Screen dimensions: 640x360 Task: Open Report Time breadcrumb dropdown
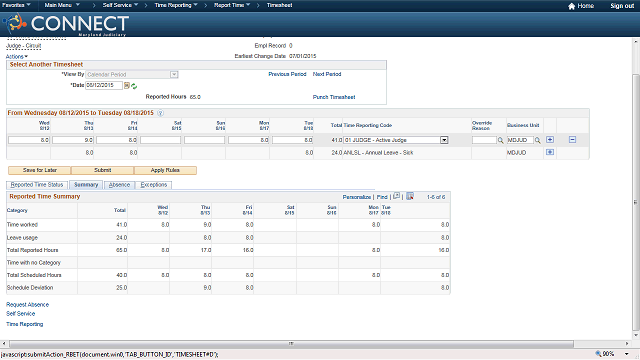coord(232,5)
